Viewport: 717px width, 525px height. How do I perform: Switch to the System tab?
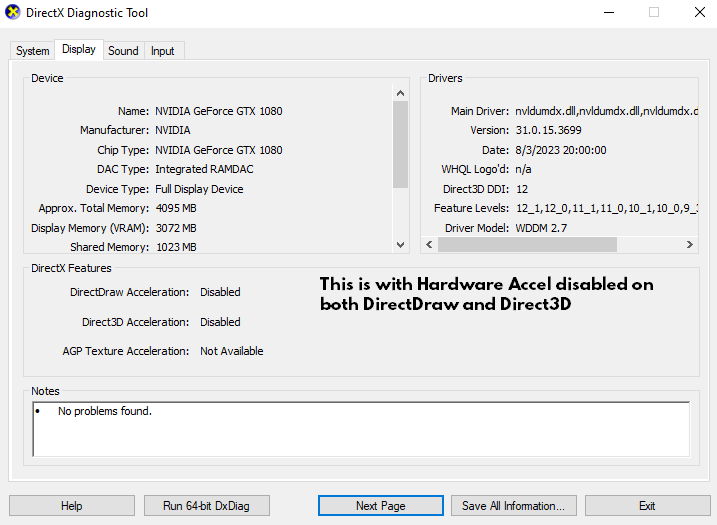(x=32, y=51)
